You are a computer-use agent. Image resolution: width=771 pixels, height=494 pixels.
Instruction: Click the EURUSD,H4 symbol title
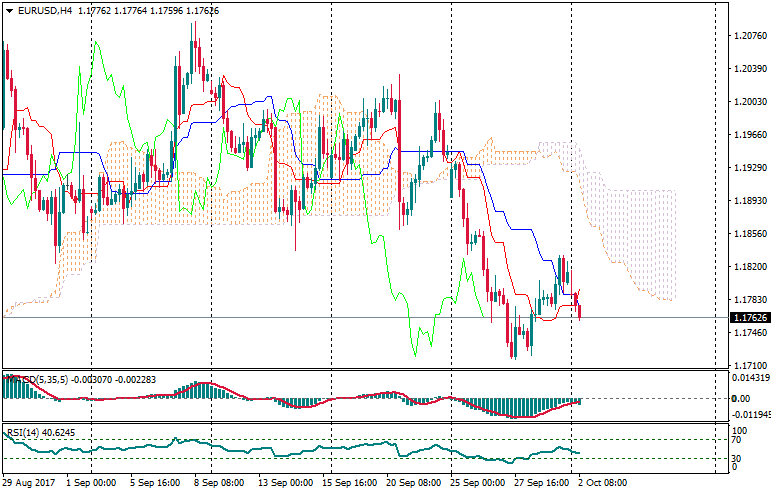tap(45, 10)
